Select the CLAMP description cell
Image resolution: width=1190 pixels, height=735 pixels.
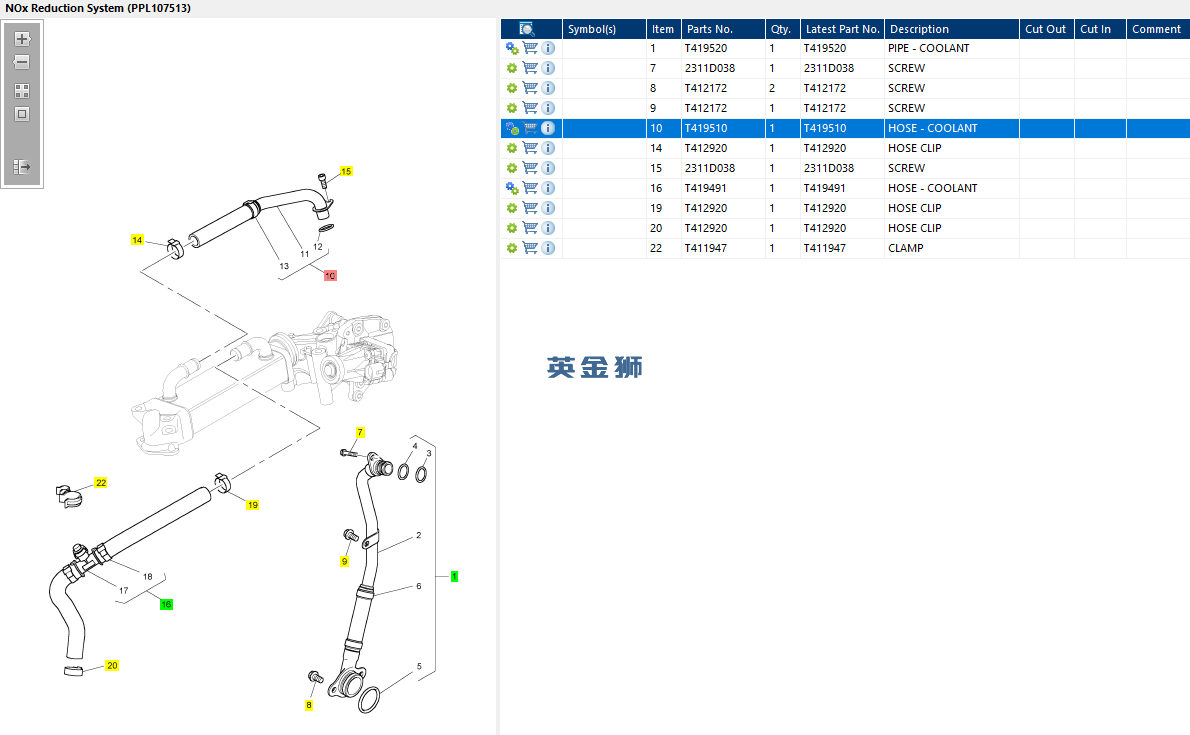tap(952, 248)
